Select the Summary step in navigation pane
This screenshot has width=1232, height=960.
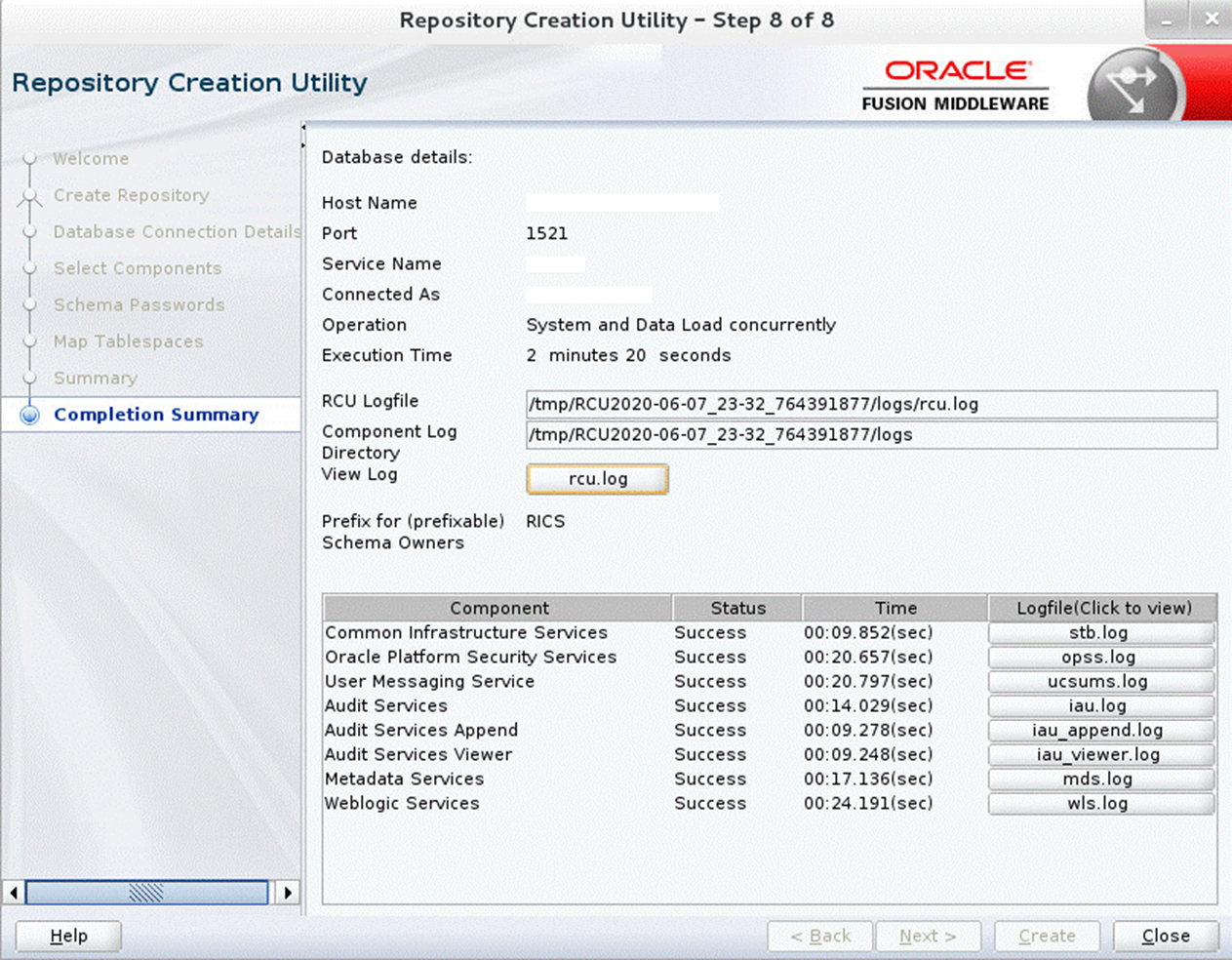(96, 378)
